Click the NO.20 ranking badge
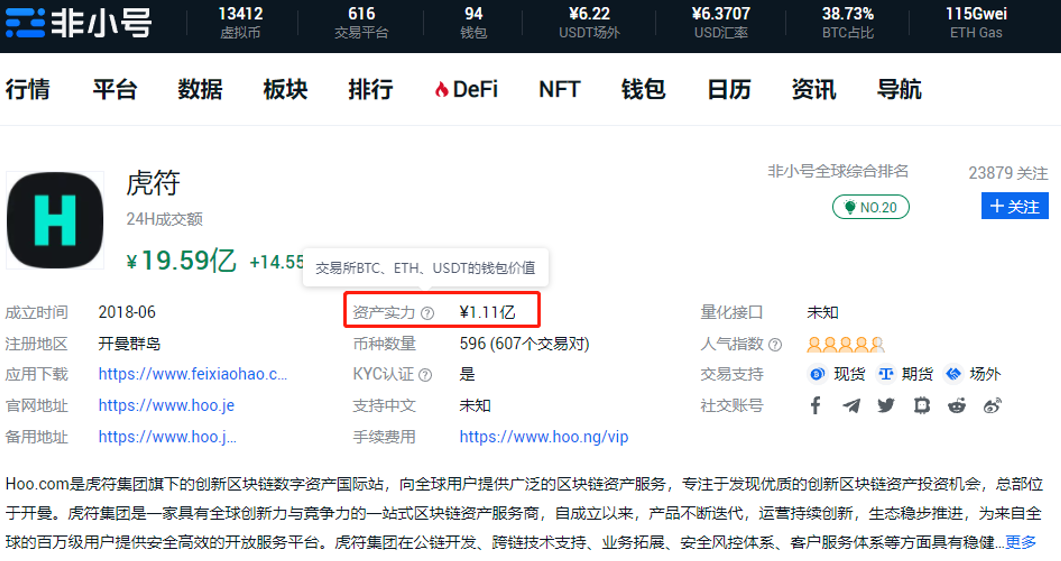The image size is (1061, 561). pos(870,207)
